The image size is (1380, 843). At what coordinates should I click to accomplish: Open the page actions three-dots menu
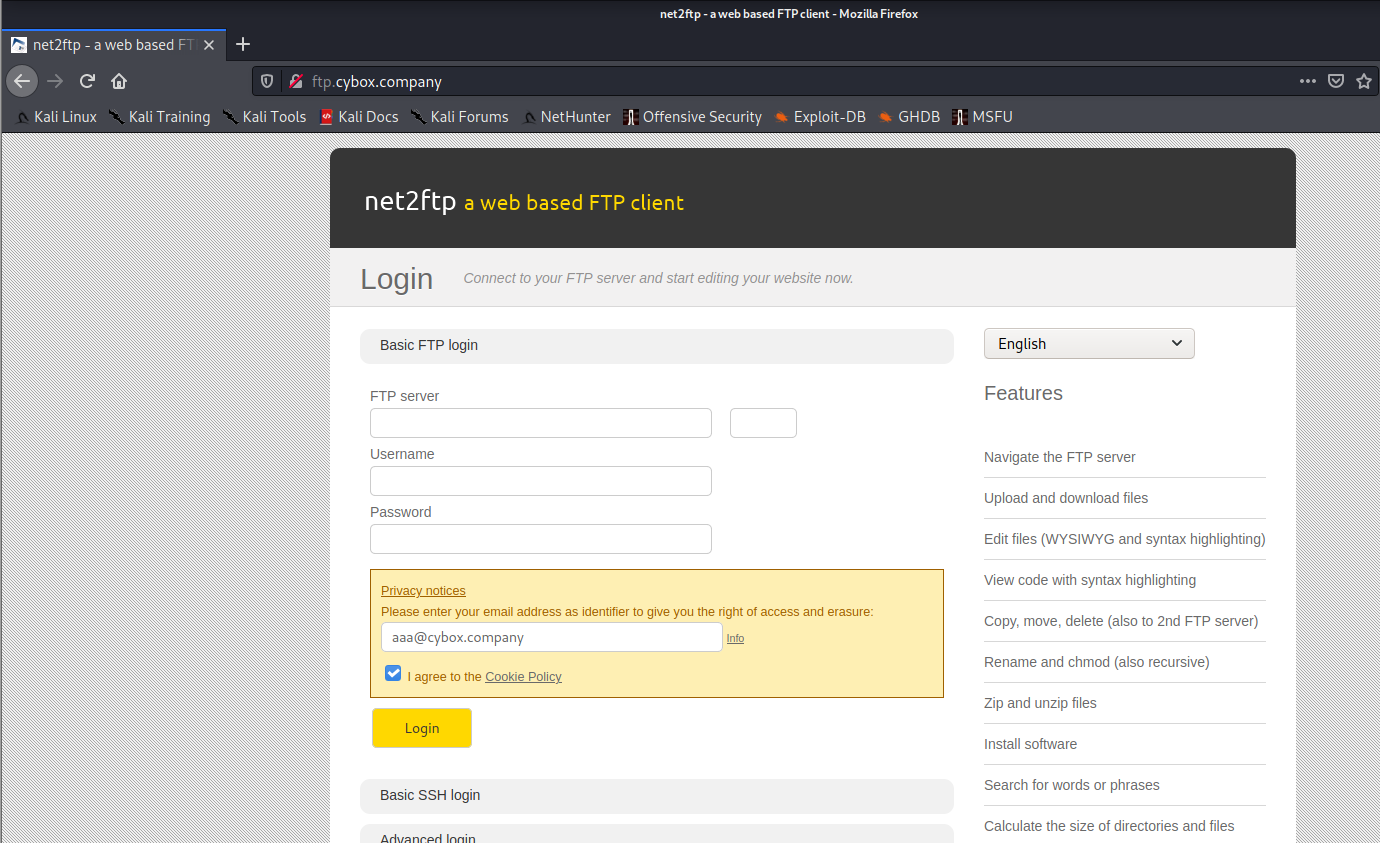(x=1307, y=81)
